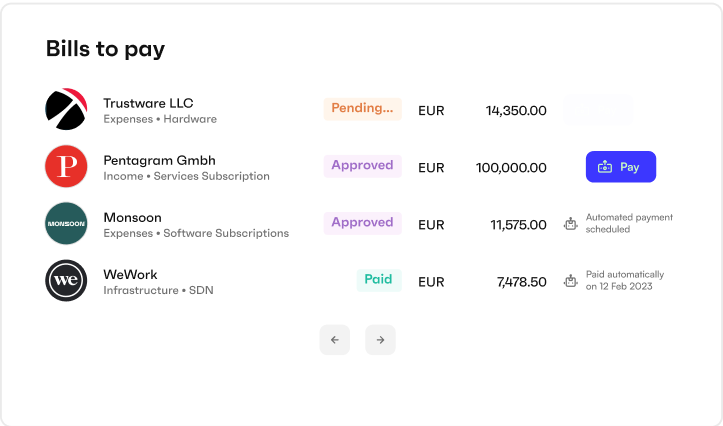
Task: Click the Trustware LLC logo
Action: [x=66, y=109]
